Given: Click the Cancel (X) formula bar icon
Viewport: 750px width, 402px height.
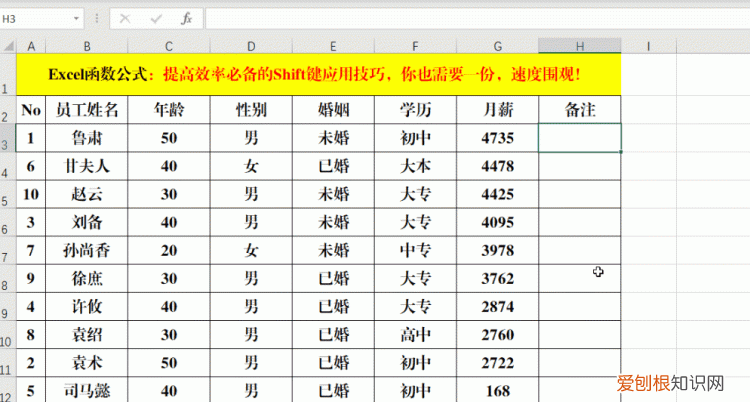Looking at the screenshot, I should pyautogui.click(x=125, y=19).
